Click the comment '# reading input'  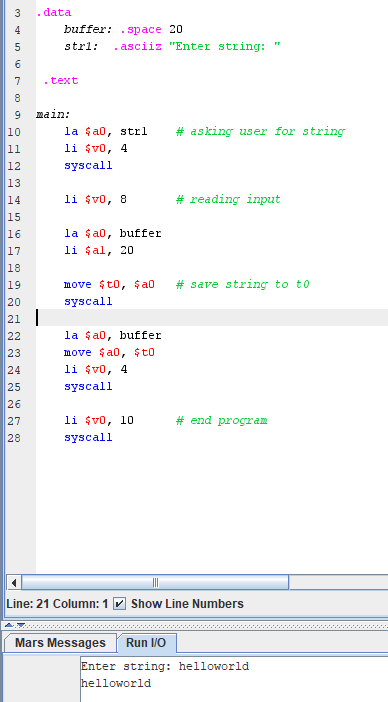tap(228, 200)
